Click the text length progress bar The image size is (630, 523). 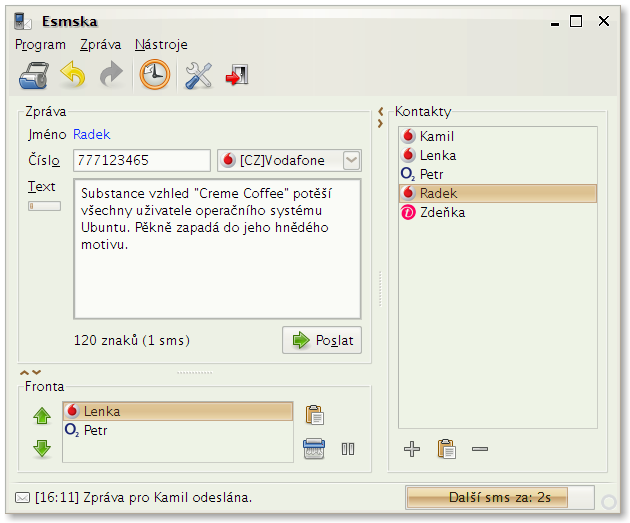point(44,206)
